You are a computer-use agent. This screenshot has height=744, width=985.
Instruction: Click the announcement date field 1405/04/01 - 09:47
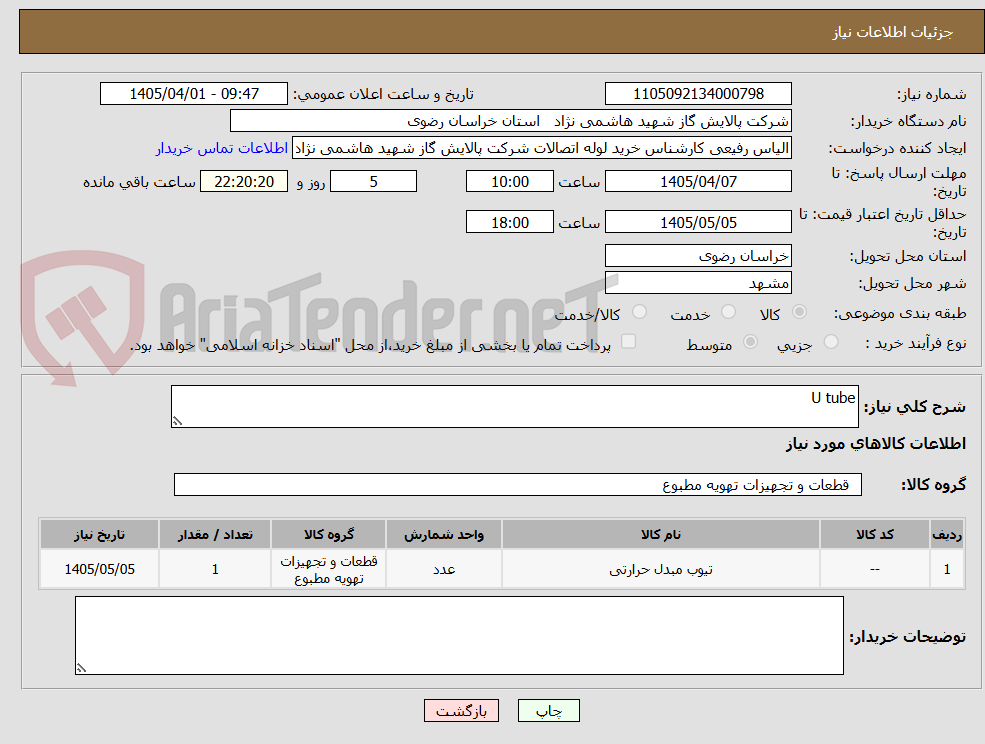(x=193, y=94)
